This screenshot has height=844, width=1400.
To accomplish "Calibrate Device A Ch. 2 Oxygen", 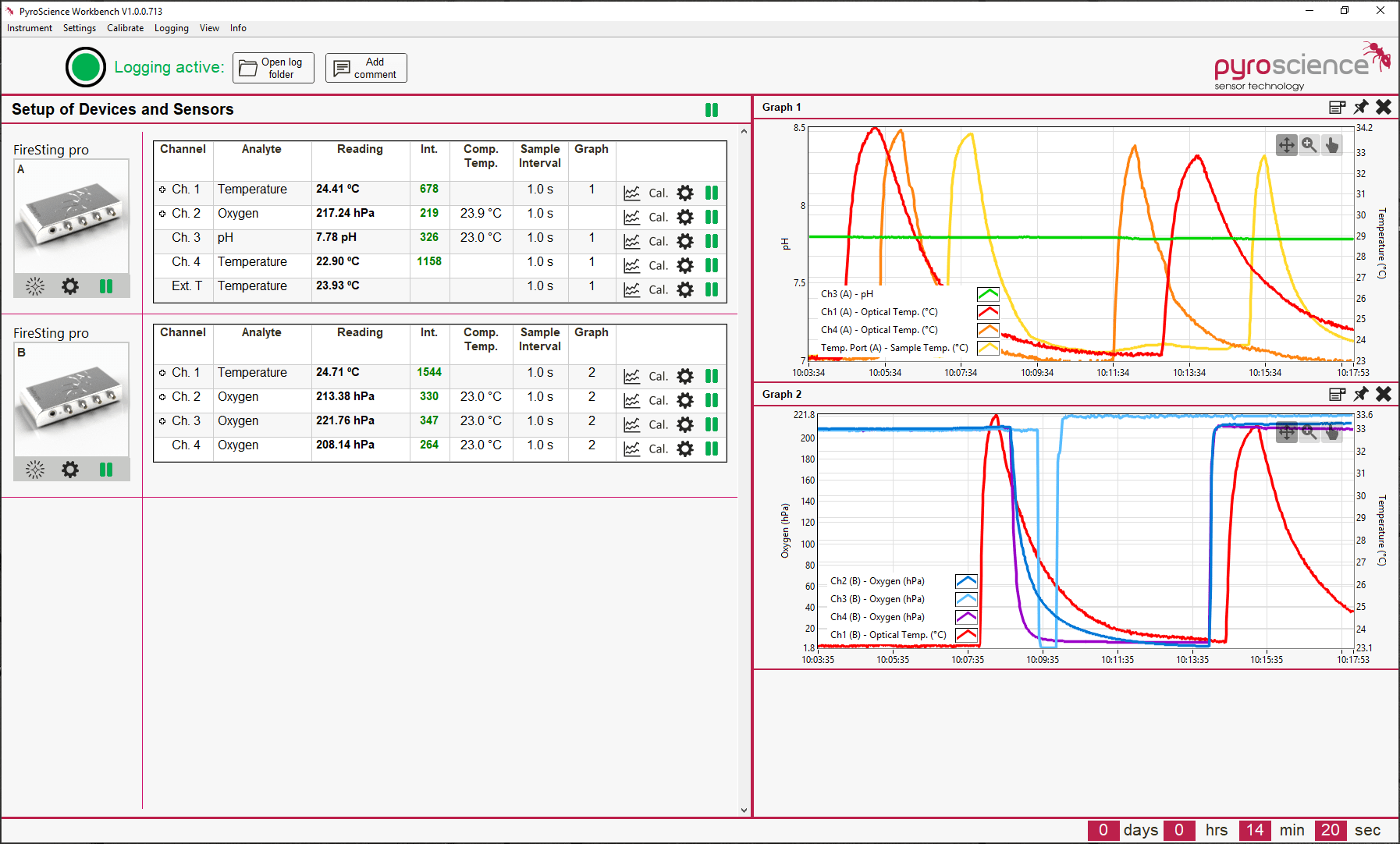I will (x=658, y=218).
